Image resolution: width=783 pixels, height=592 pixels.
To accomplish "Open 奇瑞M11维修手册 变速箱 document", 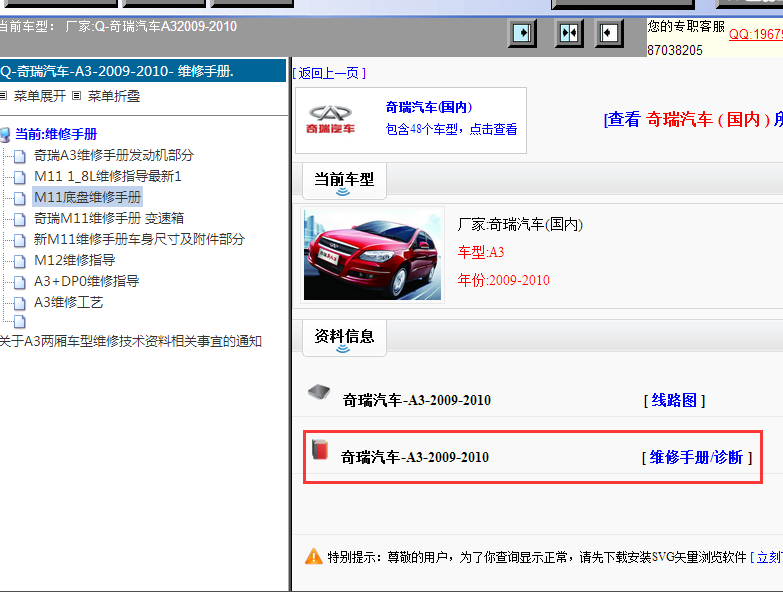I will (109, 218).
